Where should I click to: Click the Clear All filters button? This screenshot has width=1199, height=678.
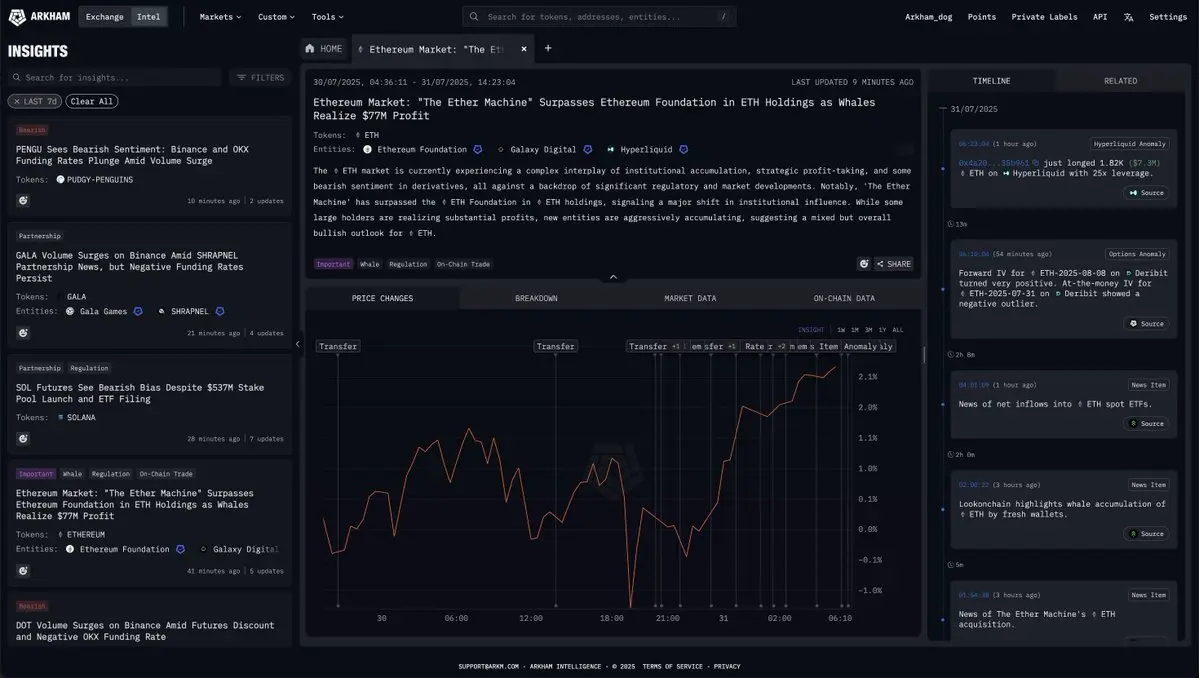pyautogui.click(x=91, y=101)
